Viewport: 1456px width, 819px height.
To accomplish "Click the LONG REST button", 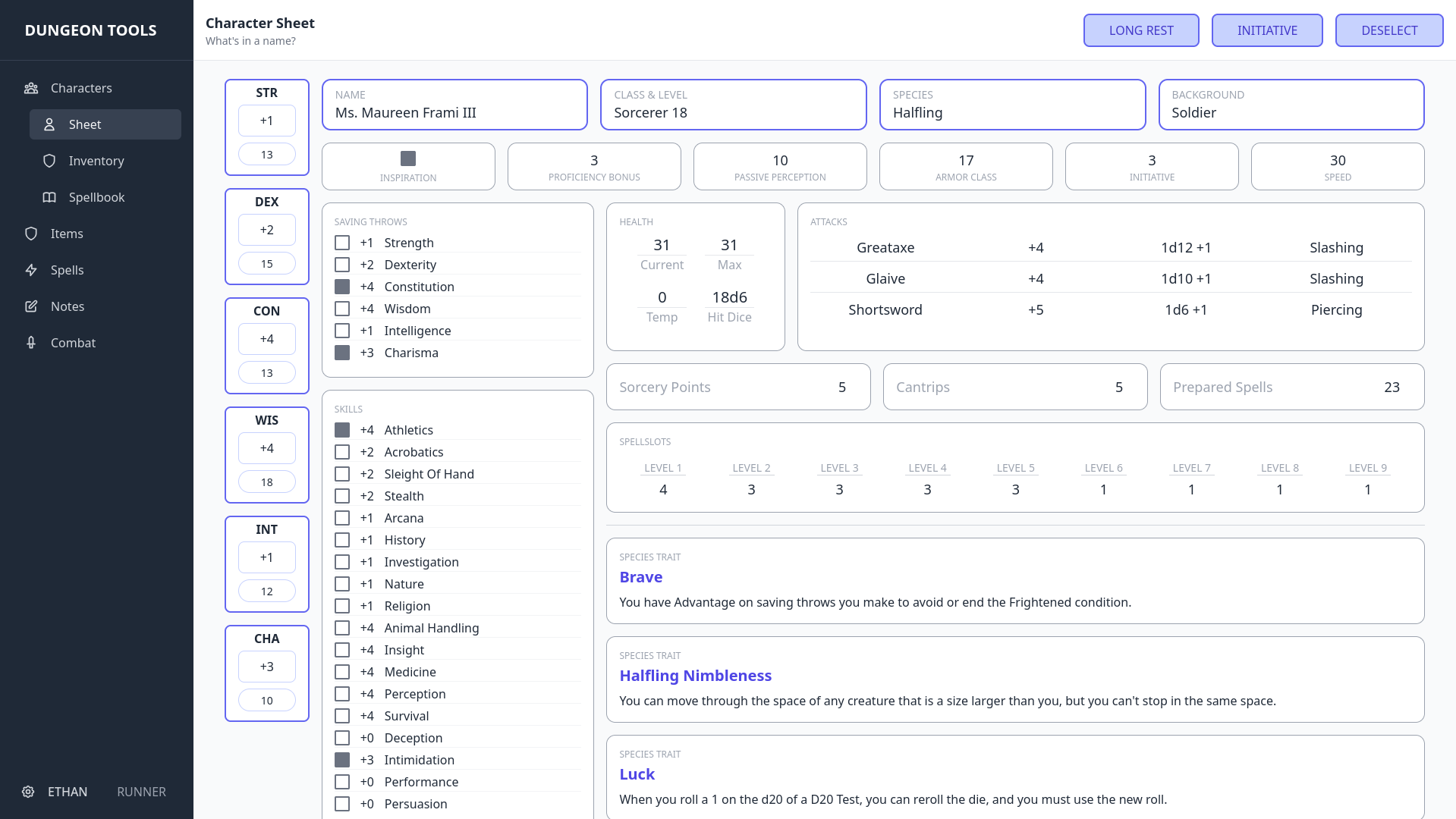I will click(1141, 30).
